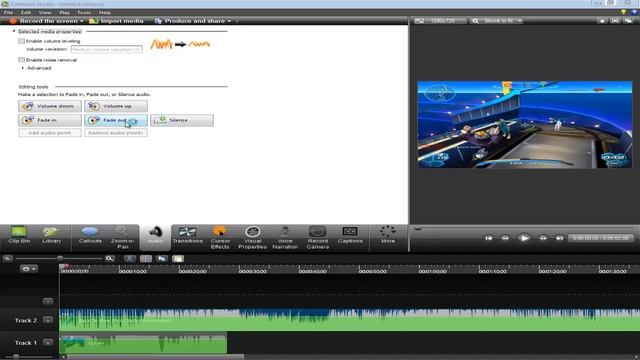Image resolution: width=640 pixels, height=360 pixels.
Task: Open Cursor Effects
Action: pyautogui.click(x=220, y=237)
